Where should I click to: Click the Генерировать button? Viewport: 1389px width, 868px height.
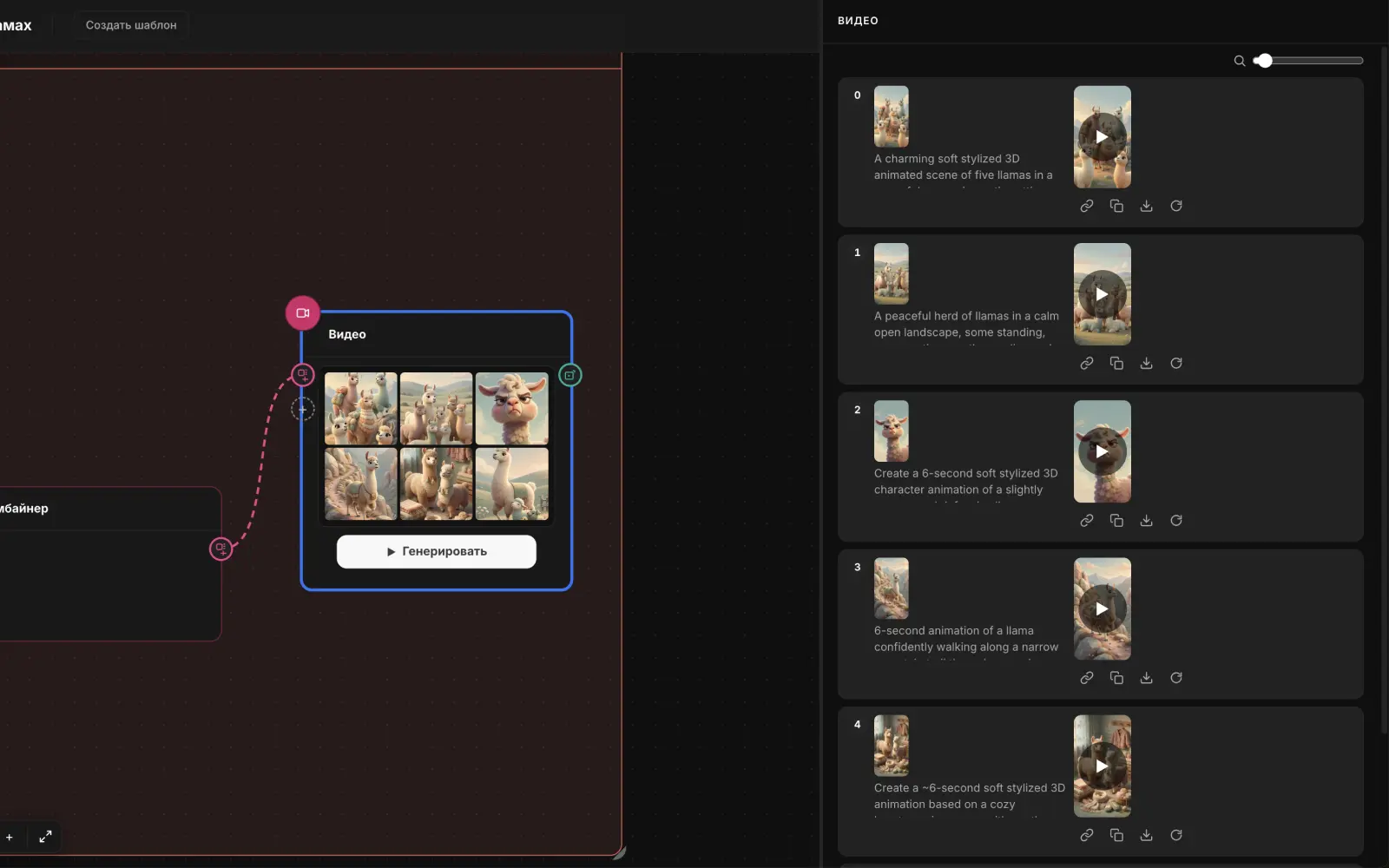[x=437, y=551]
